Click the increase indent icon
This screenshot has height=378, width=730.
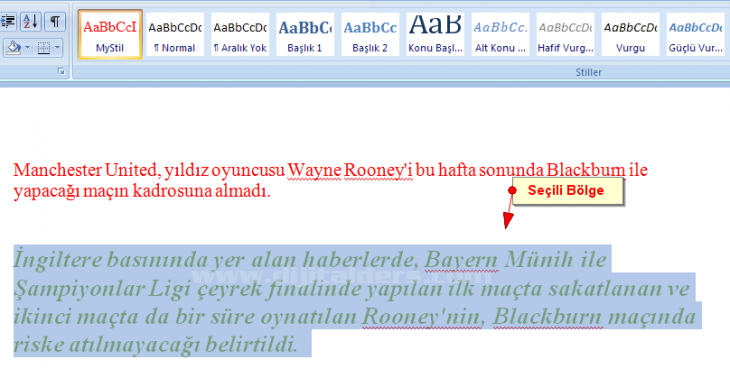(x=8, y=22)
